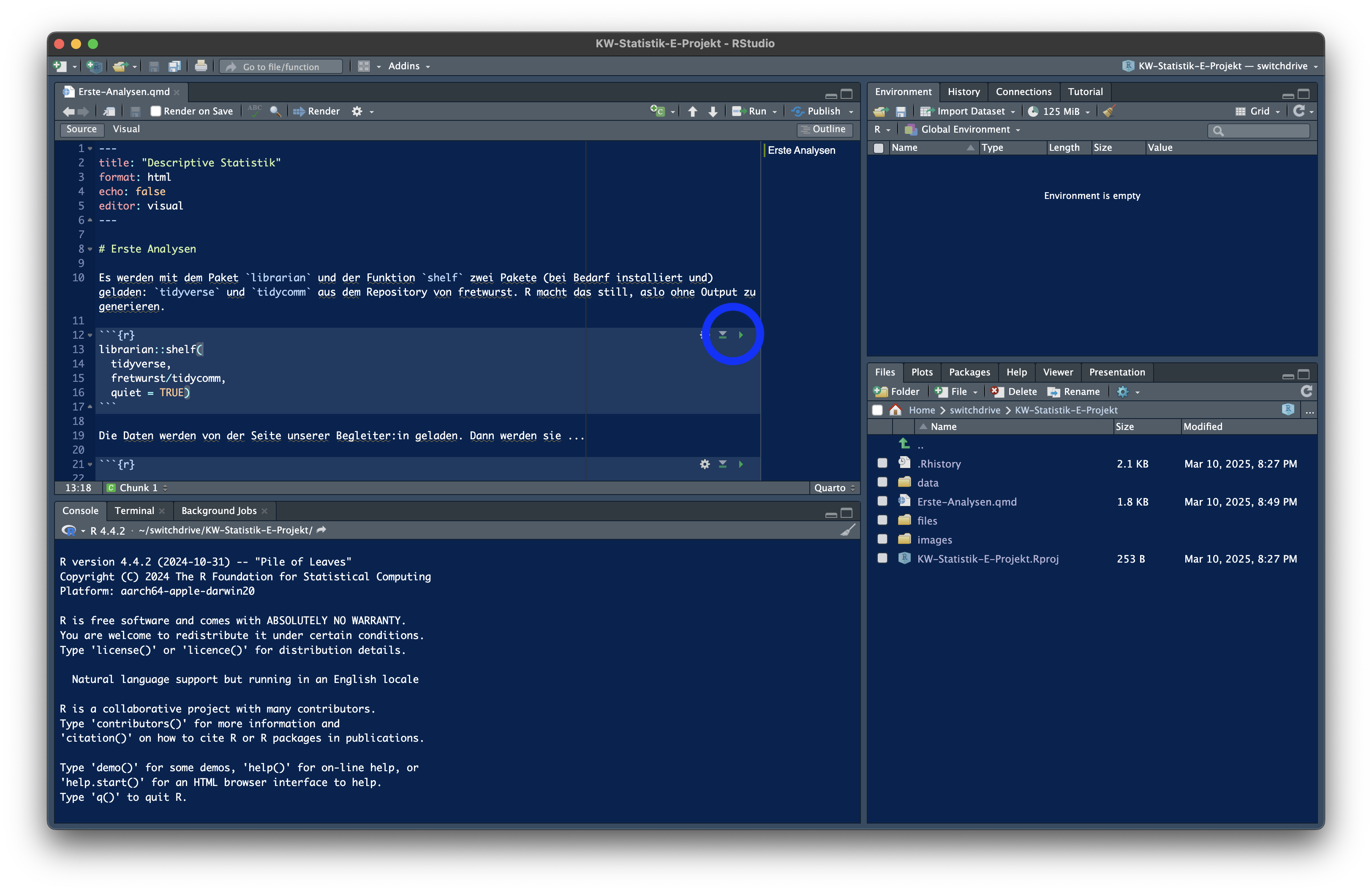Click the Load workspace icon in Environment
Viewport: 1372px width, 892px height.
[880, 111]
